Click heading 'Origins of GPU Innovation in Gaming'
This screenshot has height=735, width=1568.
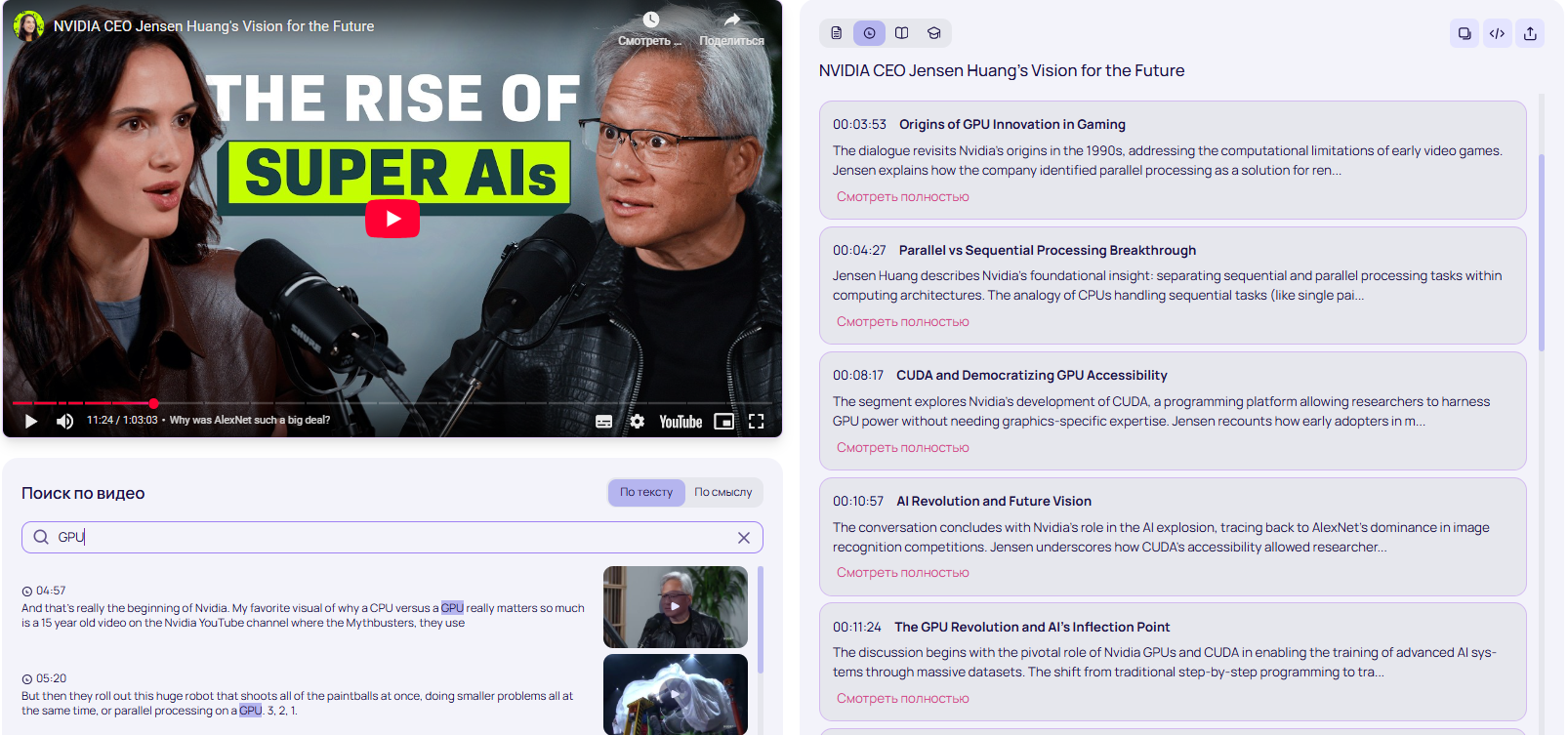click(x=1012, y=124)
